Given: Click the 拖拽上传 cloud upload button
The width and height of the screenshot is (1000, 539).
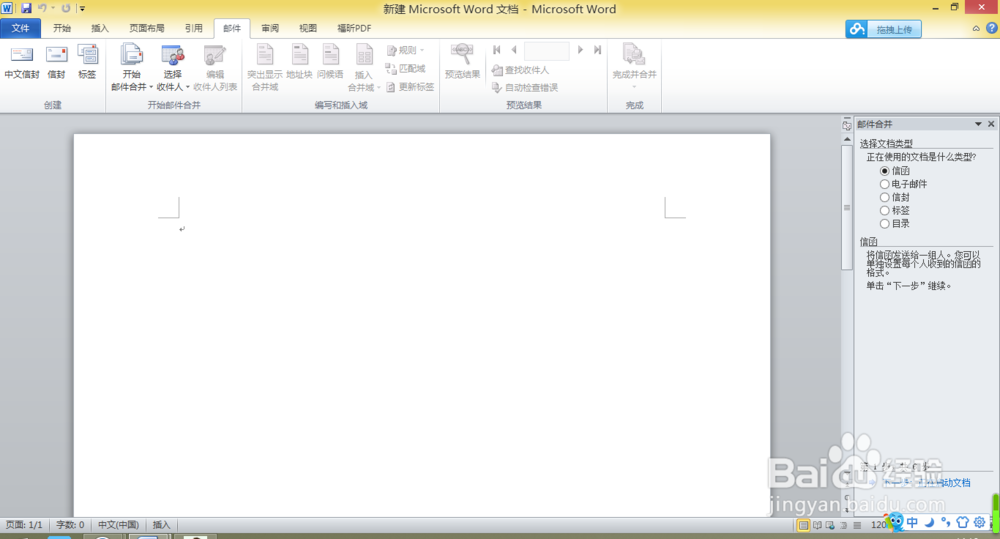Looking at the screenshot, I should (x=883, y=29).
